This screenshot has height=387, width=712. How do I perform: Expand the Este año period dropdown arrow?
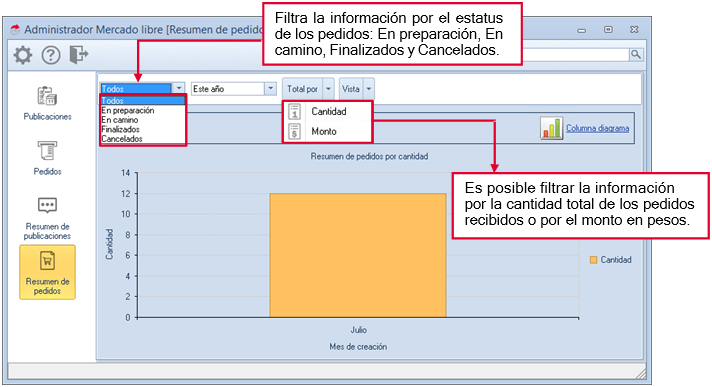click(x=271, y=89)
